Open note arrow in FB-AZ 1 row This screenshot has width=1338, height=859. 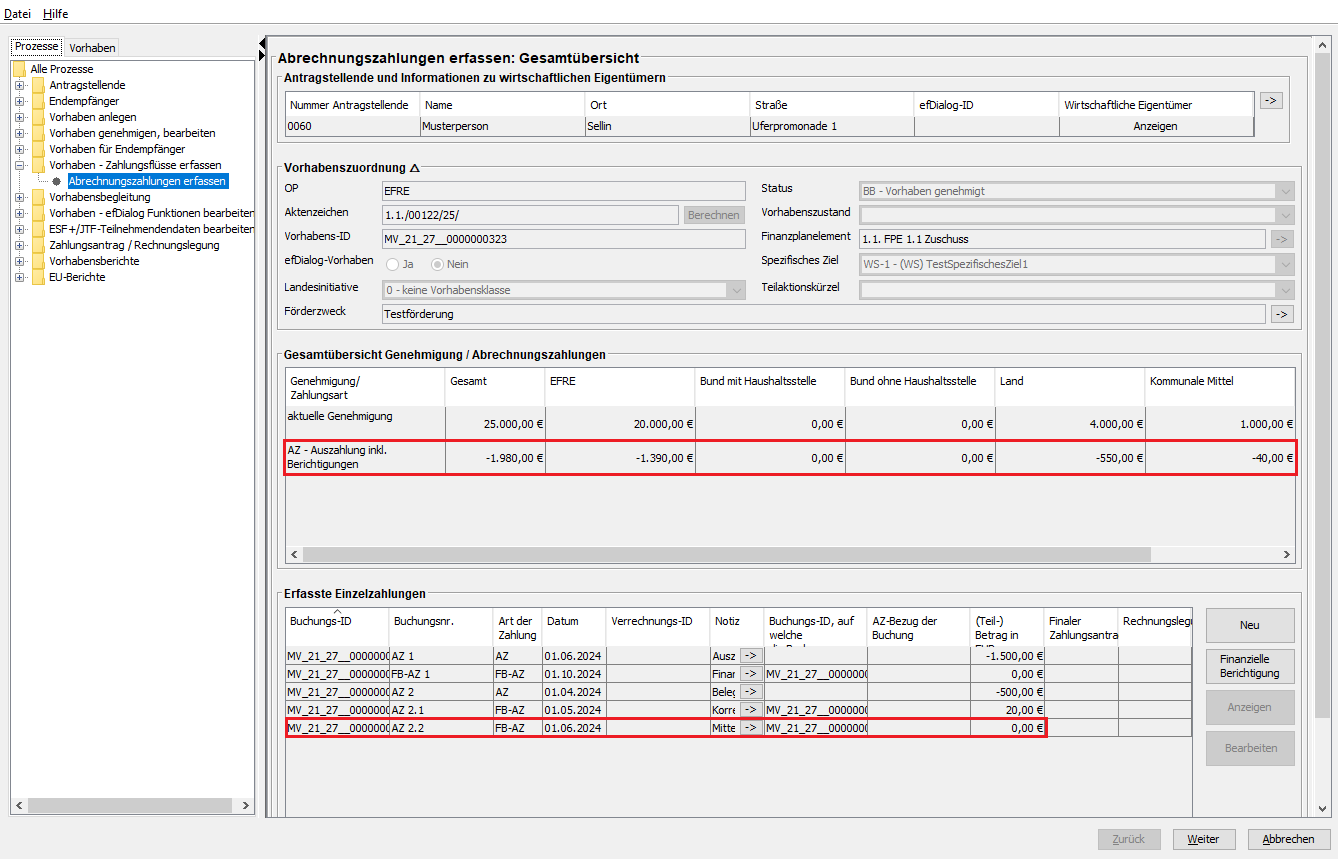click(751, 674)
